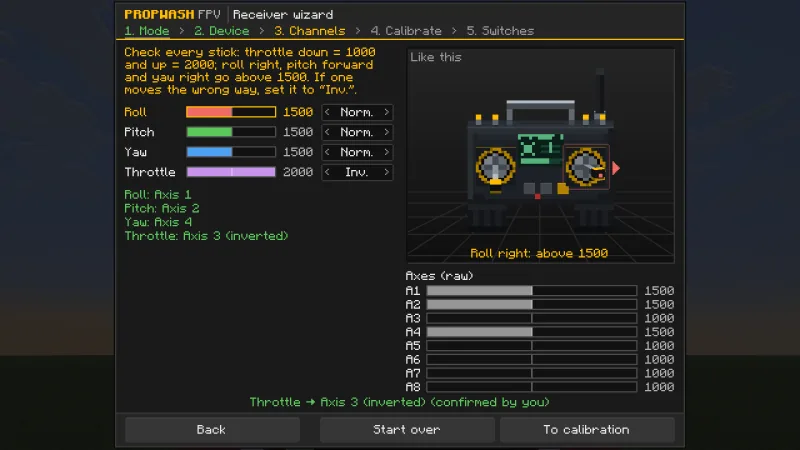Click the Roll value 1500
Viewport: 800px width, 450px height.
click(298, 112)
